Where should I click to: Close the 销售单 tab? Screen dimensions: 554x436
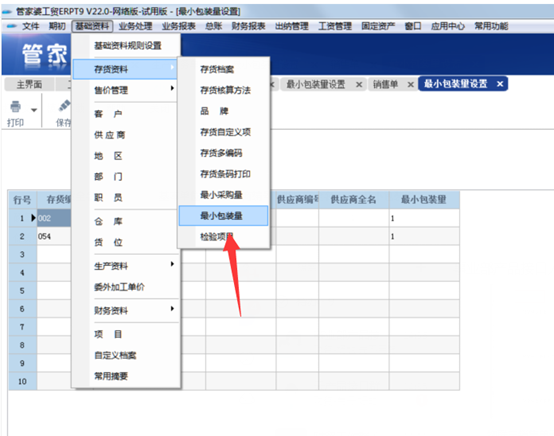click(x=411, y=85)
